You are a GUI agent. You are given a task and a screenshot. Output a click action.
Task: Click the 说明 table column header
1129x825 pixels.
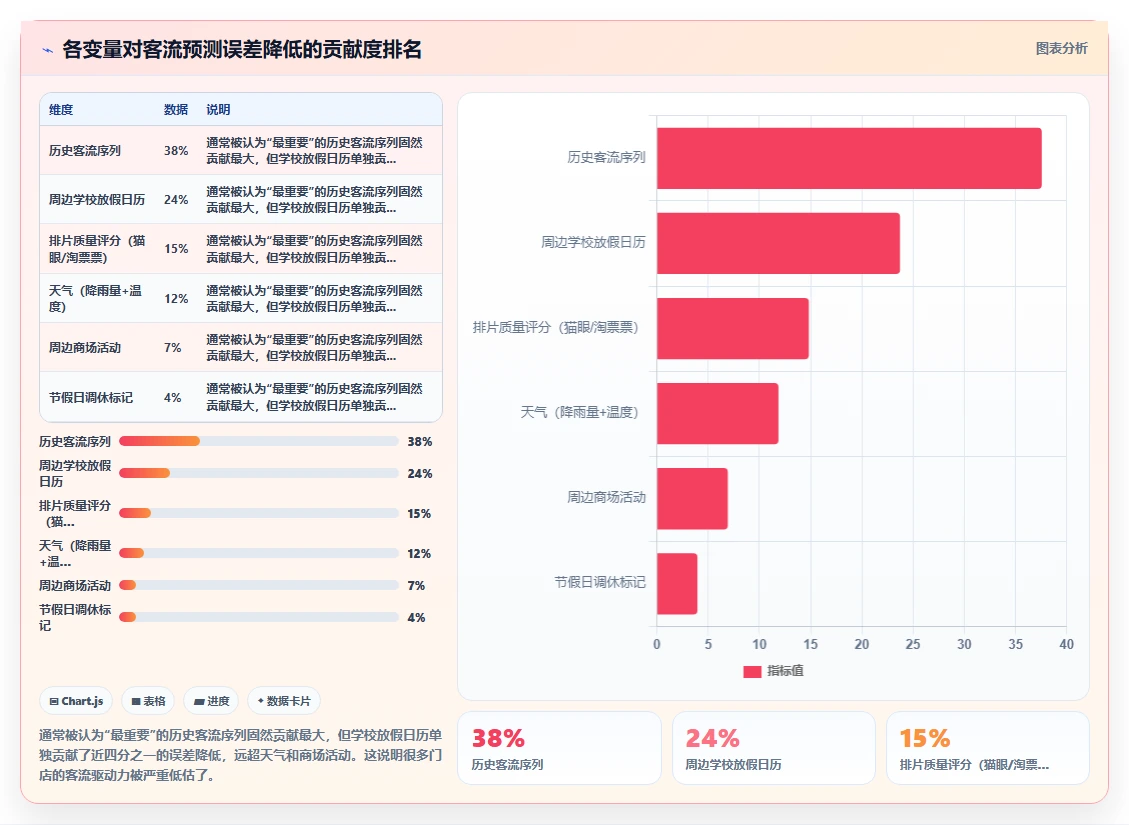coord(218,109)
